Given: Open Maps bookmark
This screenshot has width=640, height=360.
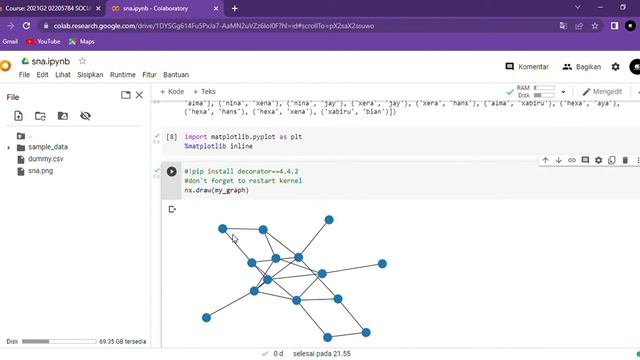Looking at the screenshot, I should pos(82,41).
